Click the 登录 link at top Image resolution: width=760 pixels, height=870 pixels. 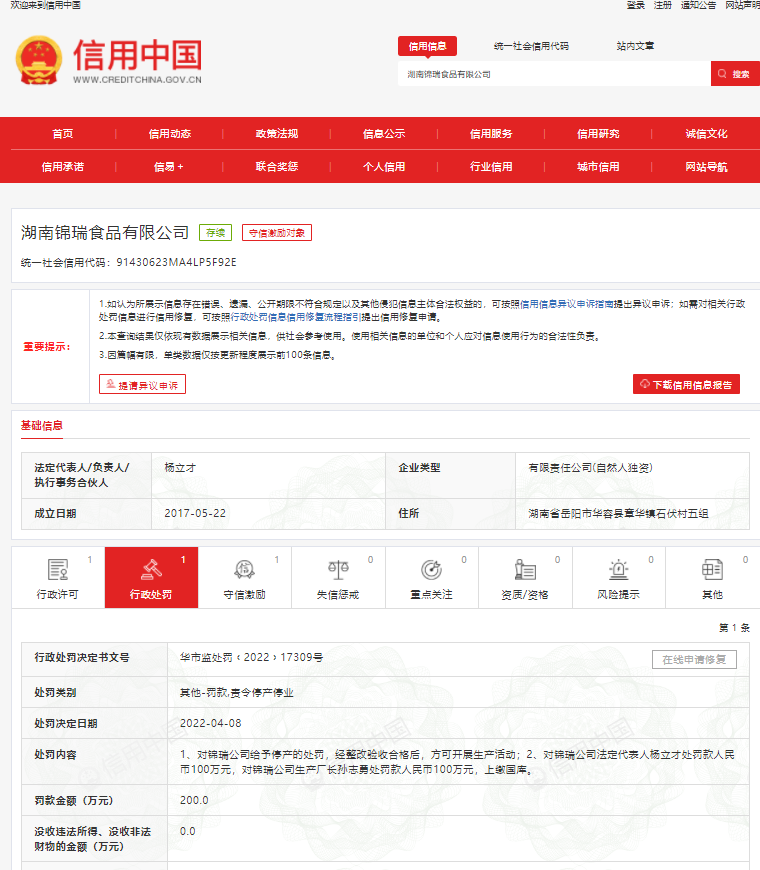click(x=636, y=5)
